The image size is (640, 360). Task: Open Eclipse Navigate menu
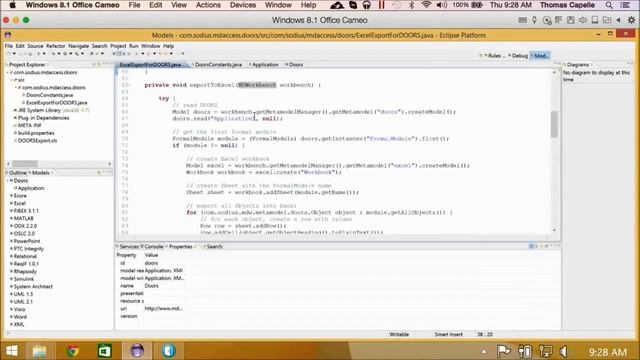(78, 46)
